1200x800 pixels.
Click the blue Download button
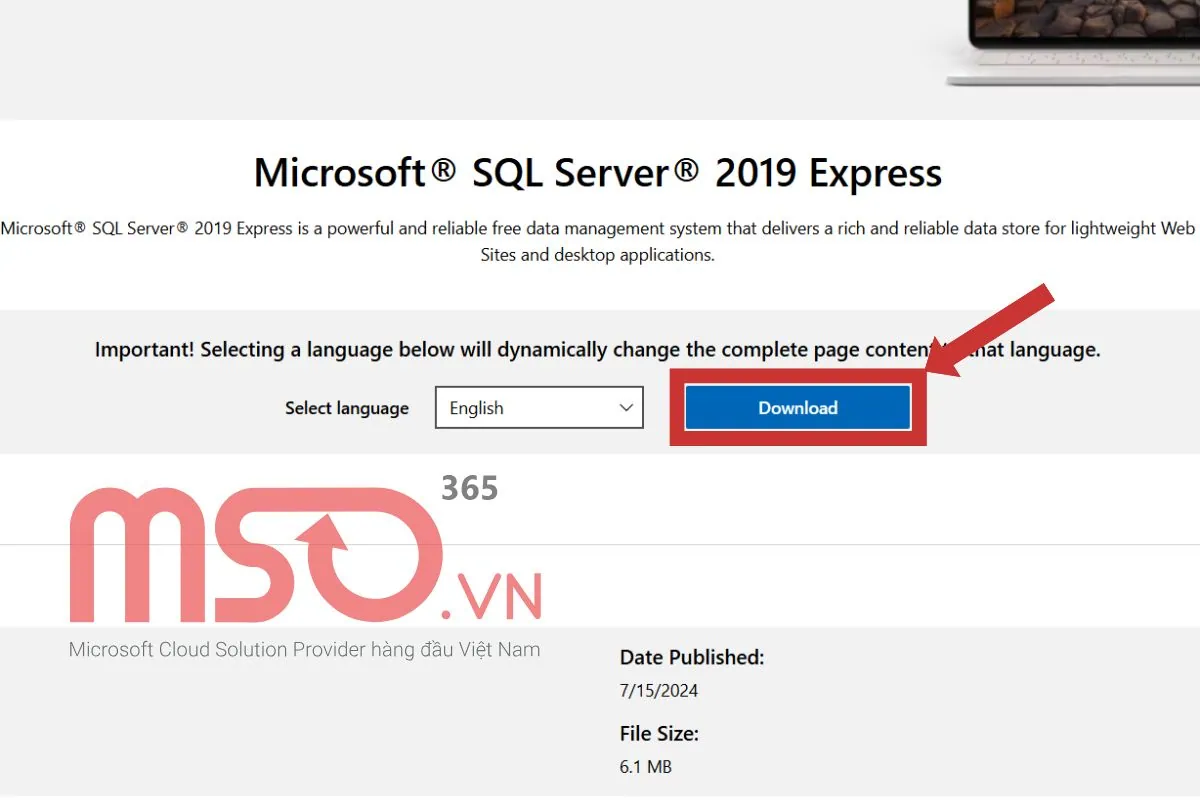coord(797,407)
